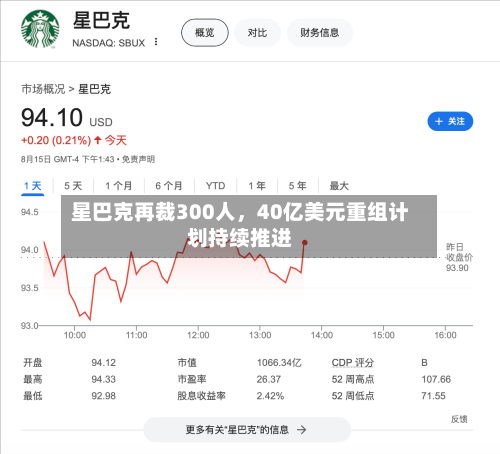Click the red current-price marker on the chart
This screenshot has width=500, height=454.
pos(304,243)
